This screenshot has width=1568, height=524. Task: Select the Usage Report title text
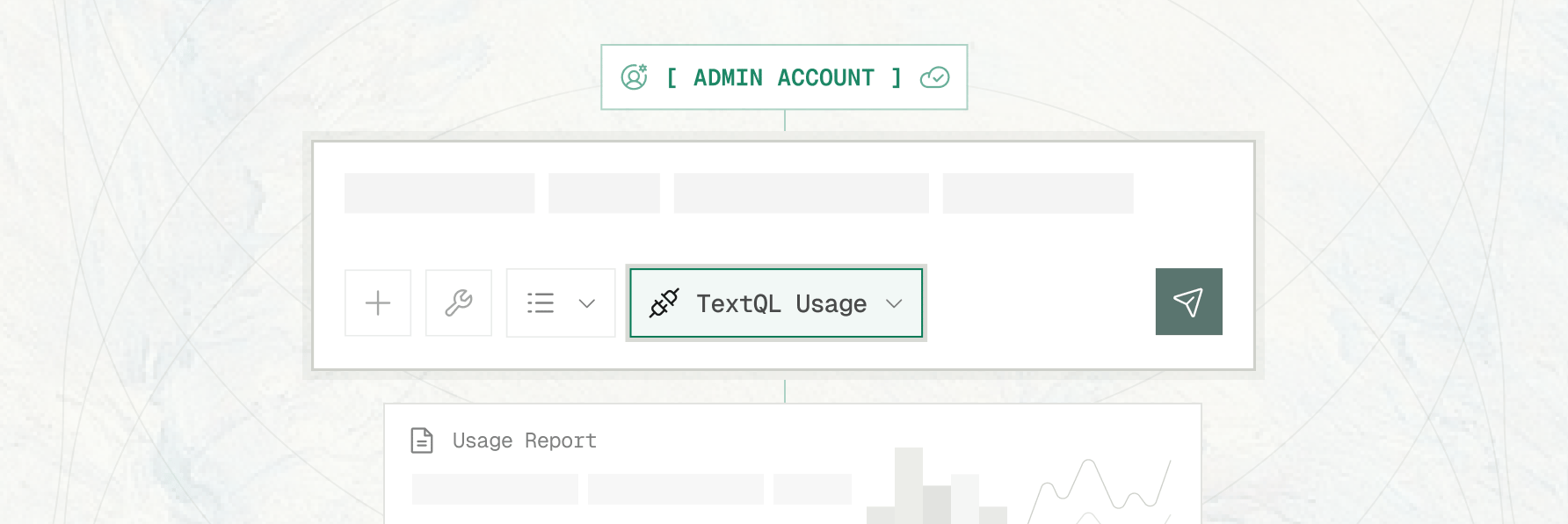tap(525, 440)
